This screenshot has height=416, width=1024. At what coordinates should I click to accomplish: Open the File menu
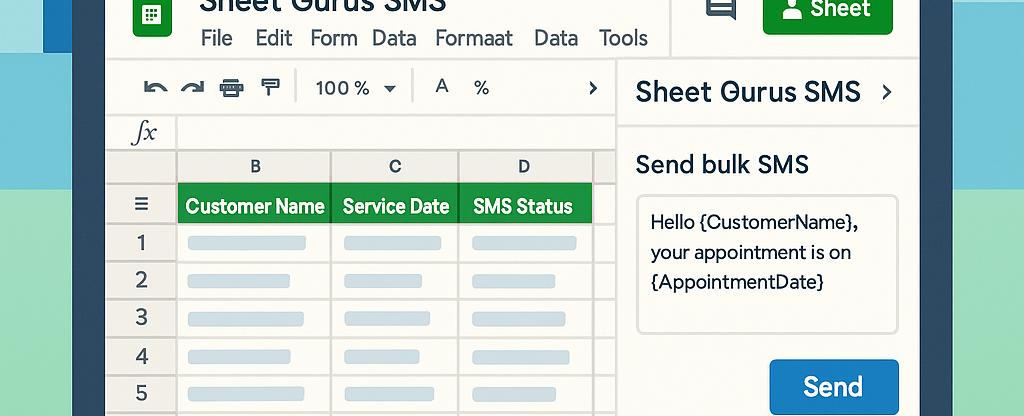click(217, 38)
